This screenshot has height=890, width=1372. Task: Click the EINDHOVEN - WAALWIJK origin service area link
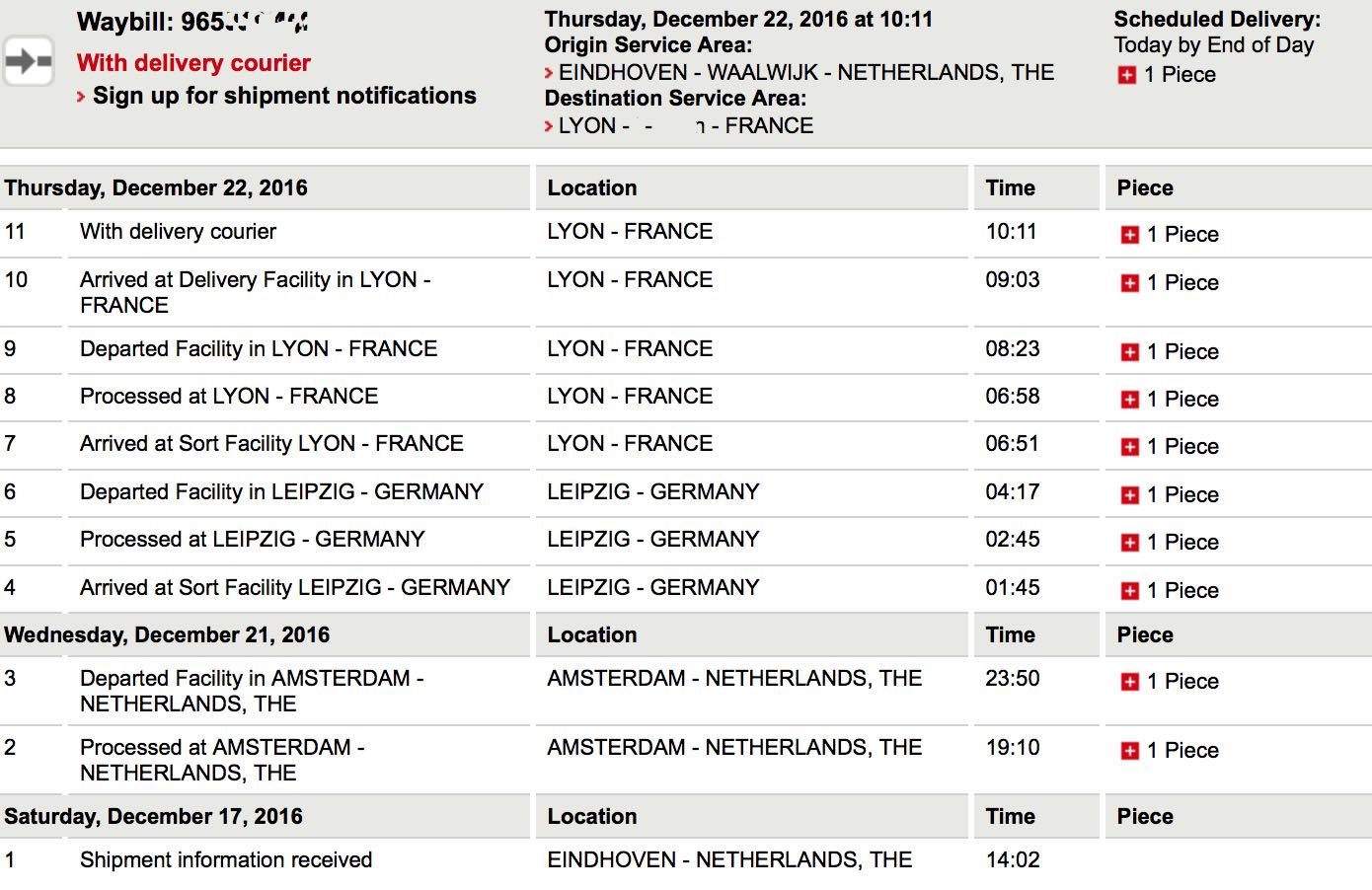(806, 72)
